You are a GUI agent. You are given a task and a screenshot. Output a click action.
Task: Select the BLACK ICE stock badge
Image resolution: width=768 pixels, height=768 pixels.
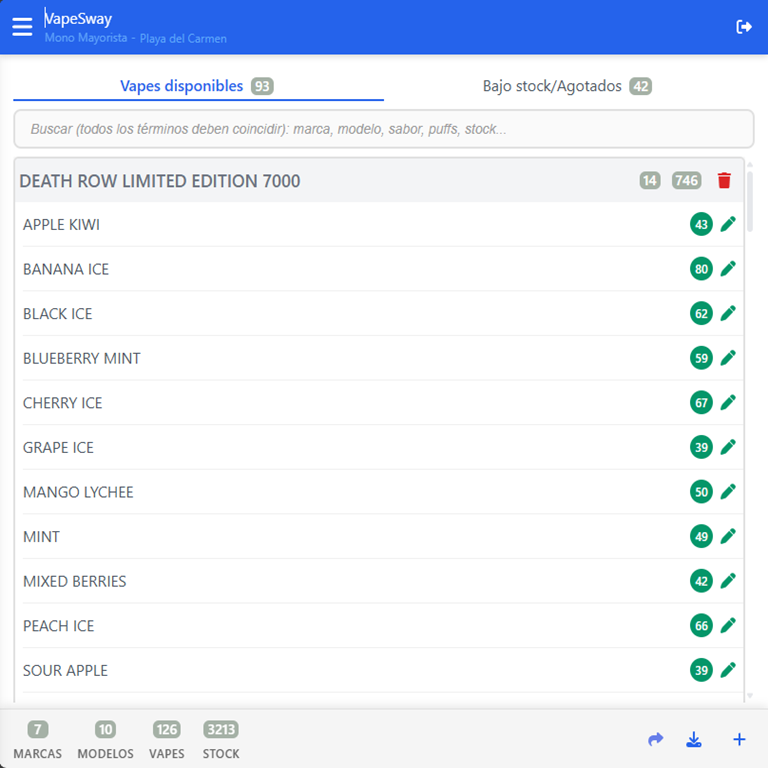(x=701, y=313)
